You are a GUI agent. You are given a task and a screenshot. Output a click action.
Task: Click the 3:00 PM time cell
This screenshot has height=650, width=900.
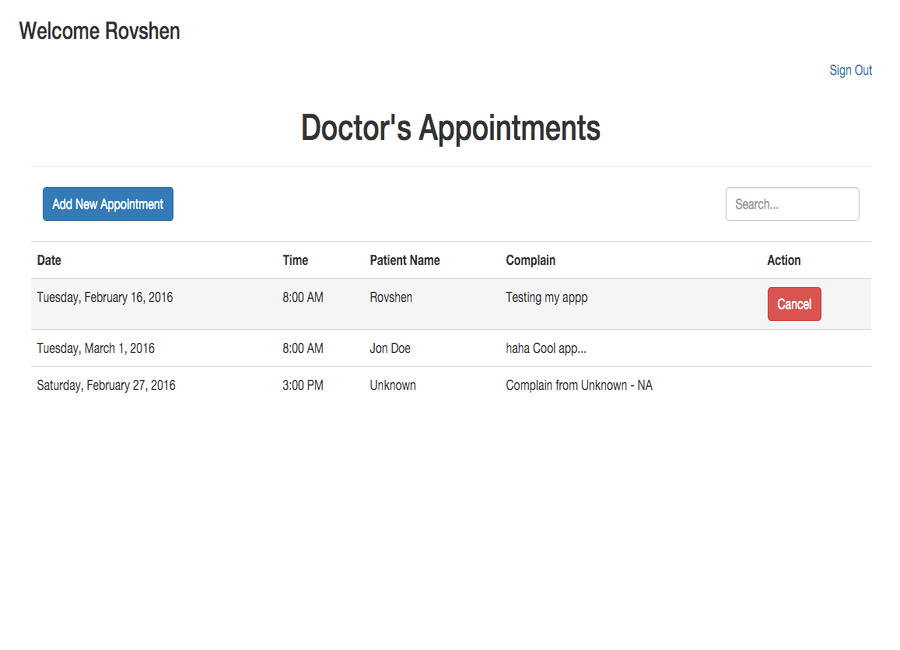coord(302,385)
